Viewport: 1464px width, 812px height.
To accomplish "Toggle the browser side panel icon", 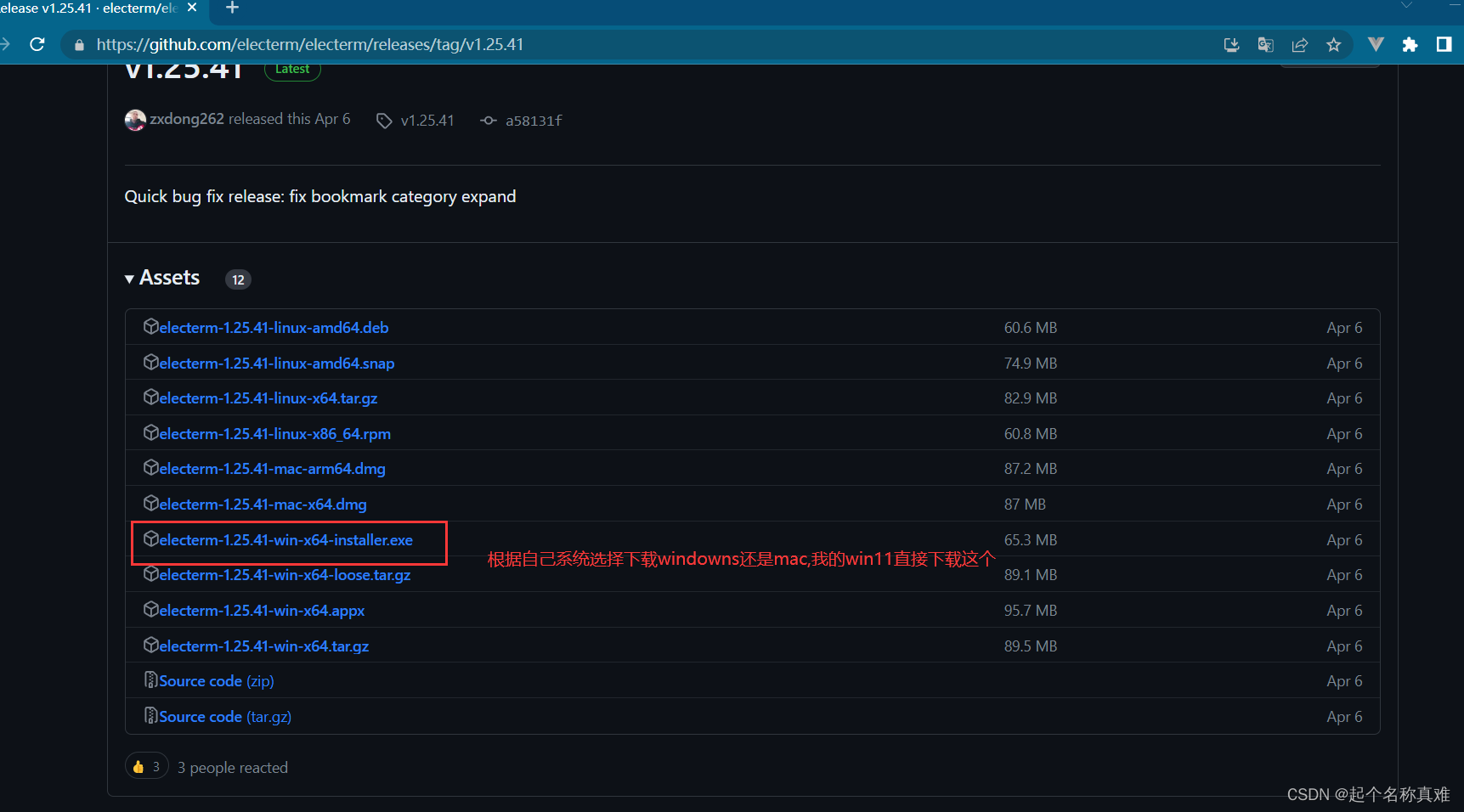I will 1444,44.
